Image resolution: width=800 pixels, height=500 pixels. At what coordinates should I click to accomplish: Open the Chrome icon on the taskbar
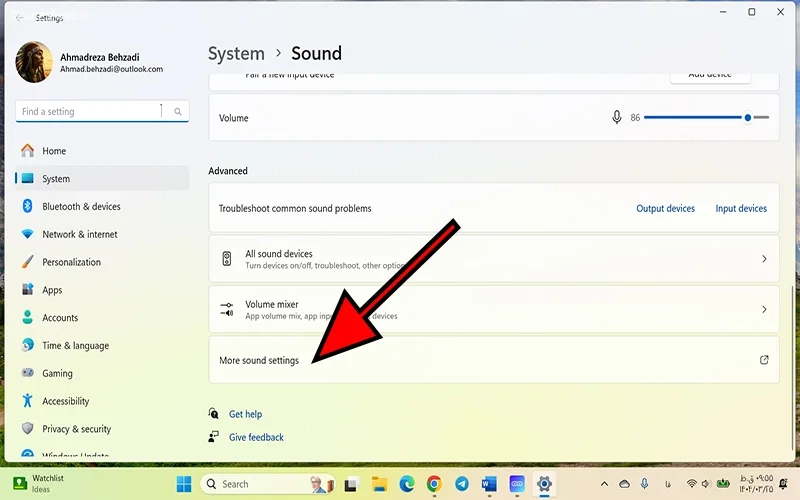point(434,484)
